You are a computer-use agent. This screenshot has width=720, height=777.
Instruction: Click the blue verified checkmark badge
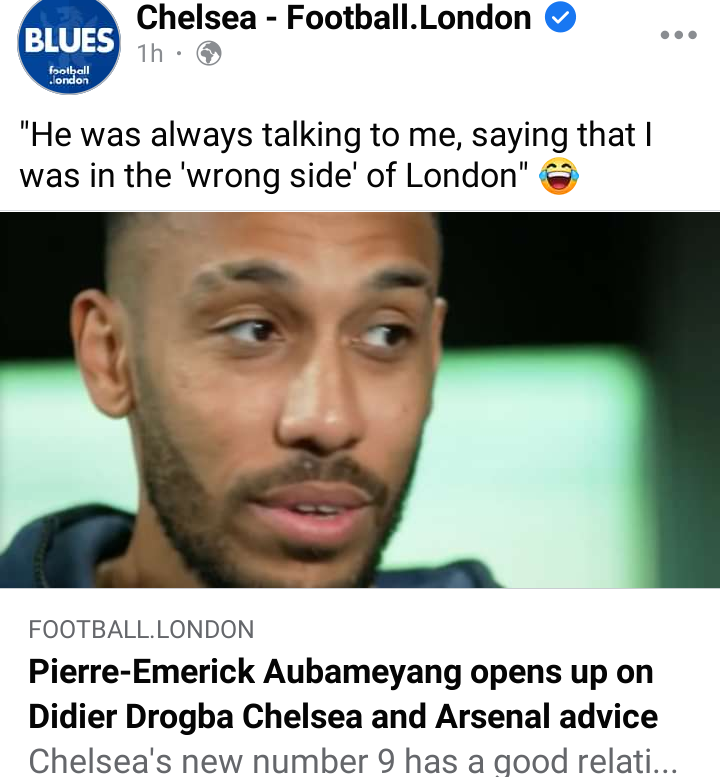(560, 17)
